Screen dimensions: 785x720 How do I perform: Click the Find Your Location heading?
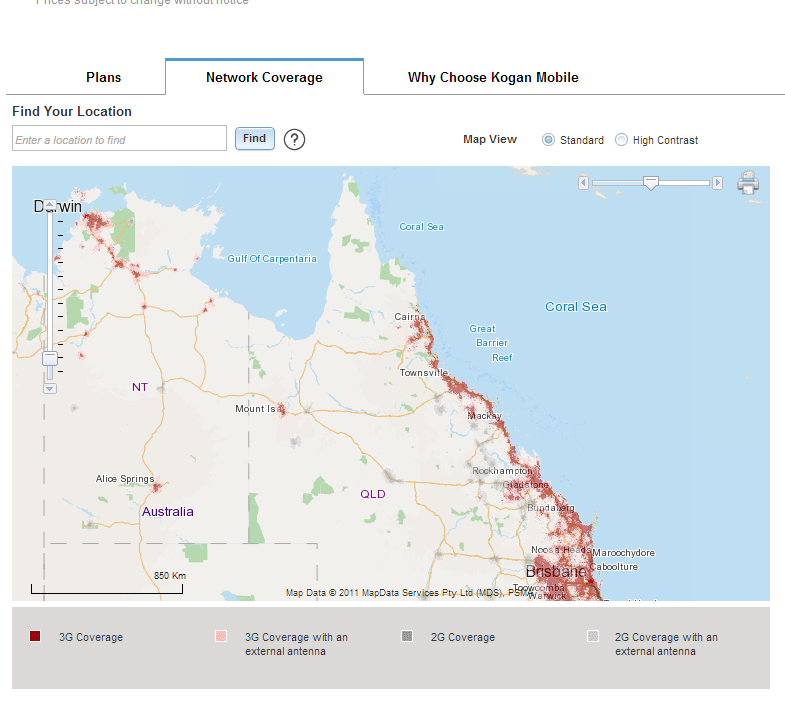(x=72, y=112)
